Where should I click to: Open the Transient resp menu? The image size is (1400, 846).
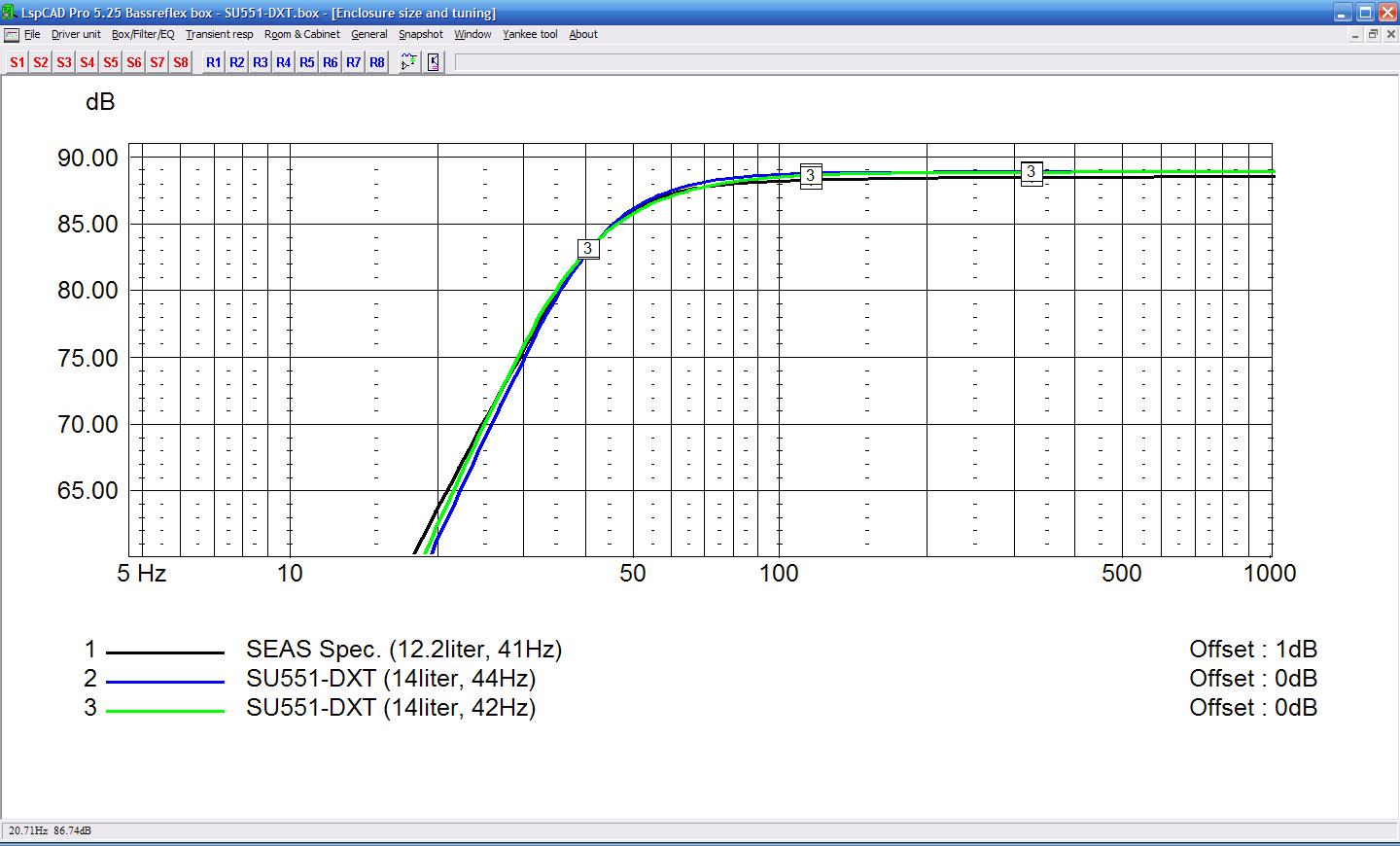(220, 34)
